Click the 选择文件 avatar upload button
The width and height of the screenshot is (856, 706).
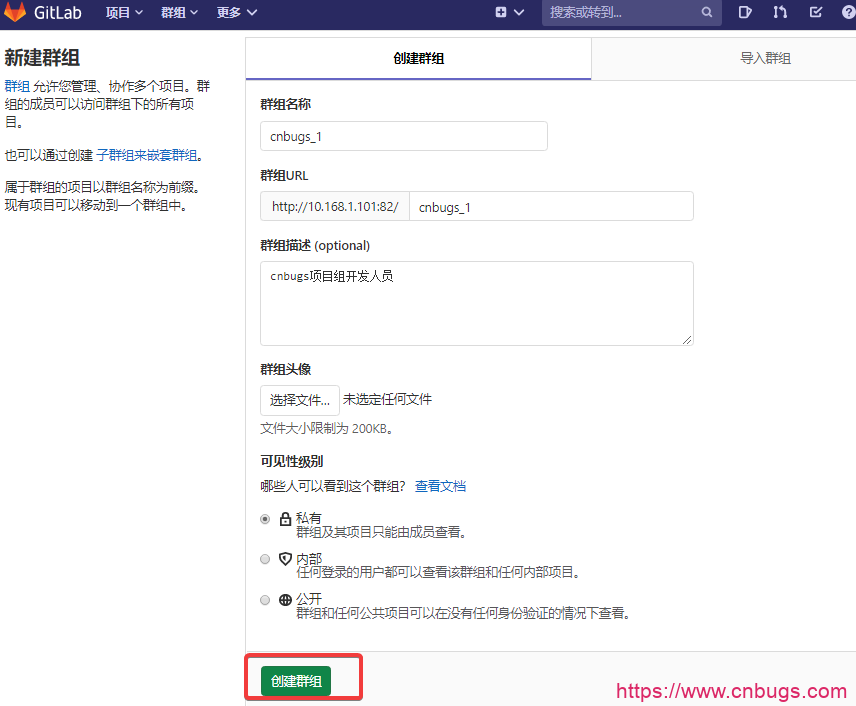299,400
